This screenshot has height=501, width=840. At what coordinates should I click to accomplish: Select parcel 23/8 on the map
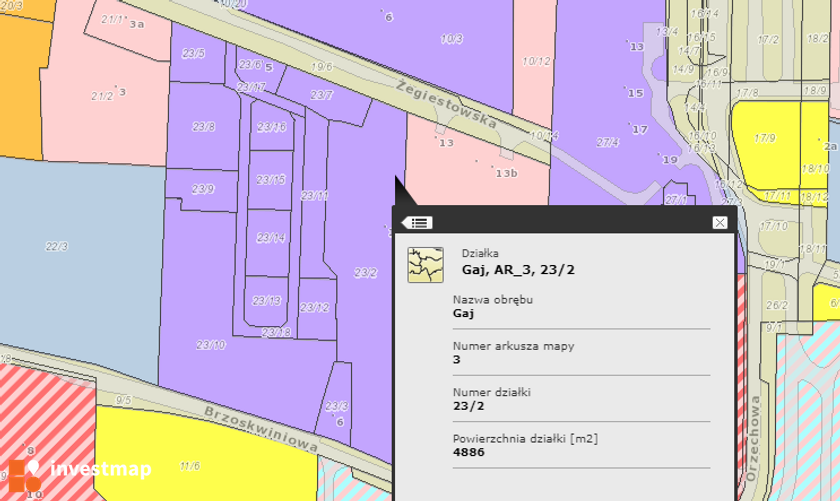(x=204, y=127)
